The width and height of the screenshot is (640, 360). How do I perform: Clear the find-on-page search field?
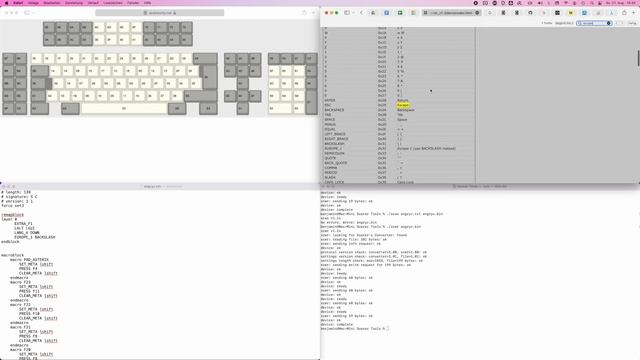[x=609, y=23]
